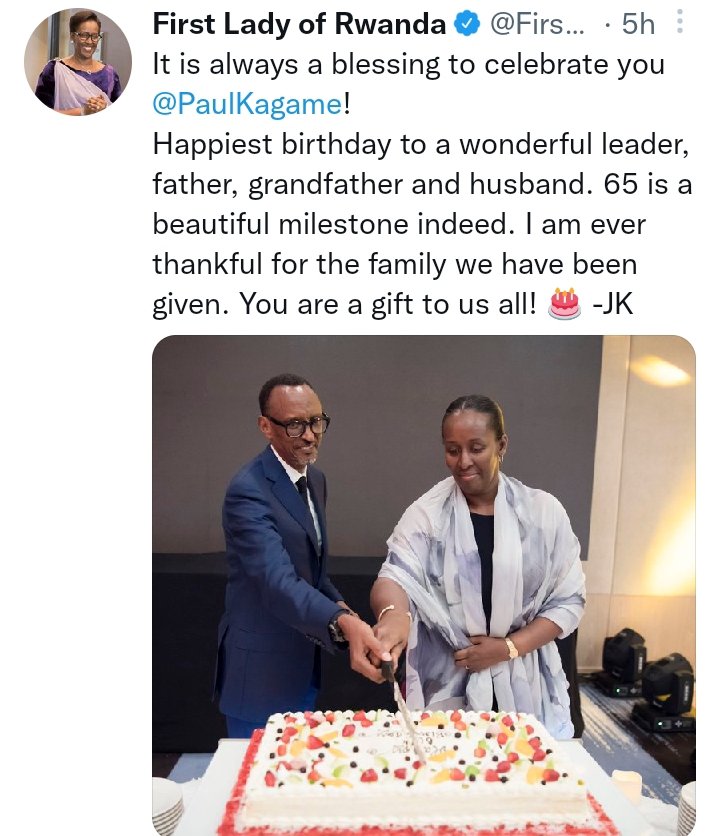This screenshot has height=836, width=720.
Task: Open the @PaulKagame mention link
Action: coord(248,103)
